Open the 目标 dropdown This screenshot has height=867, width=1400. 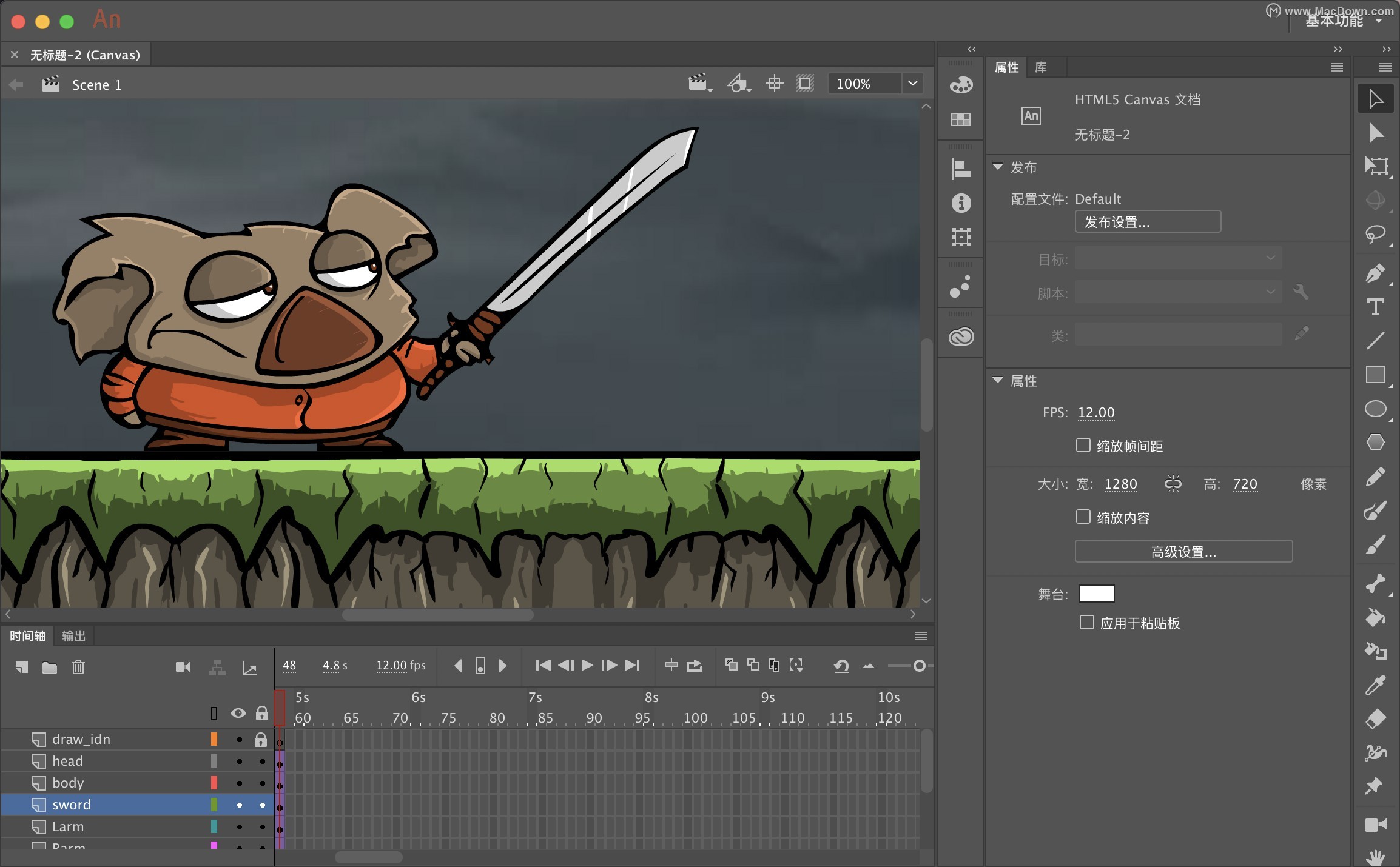point(1178,258)
